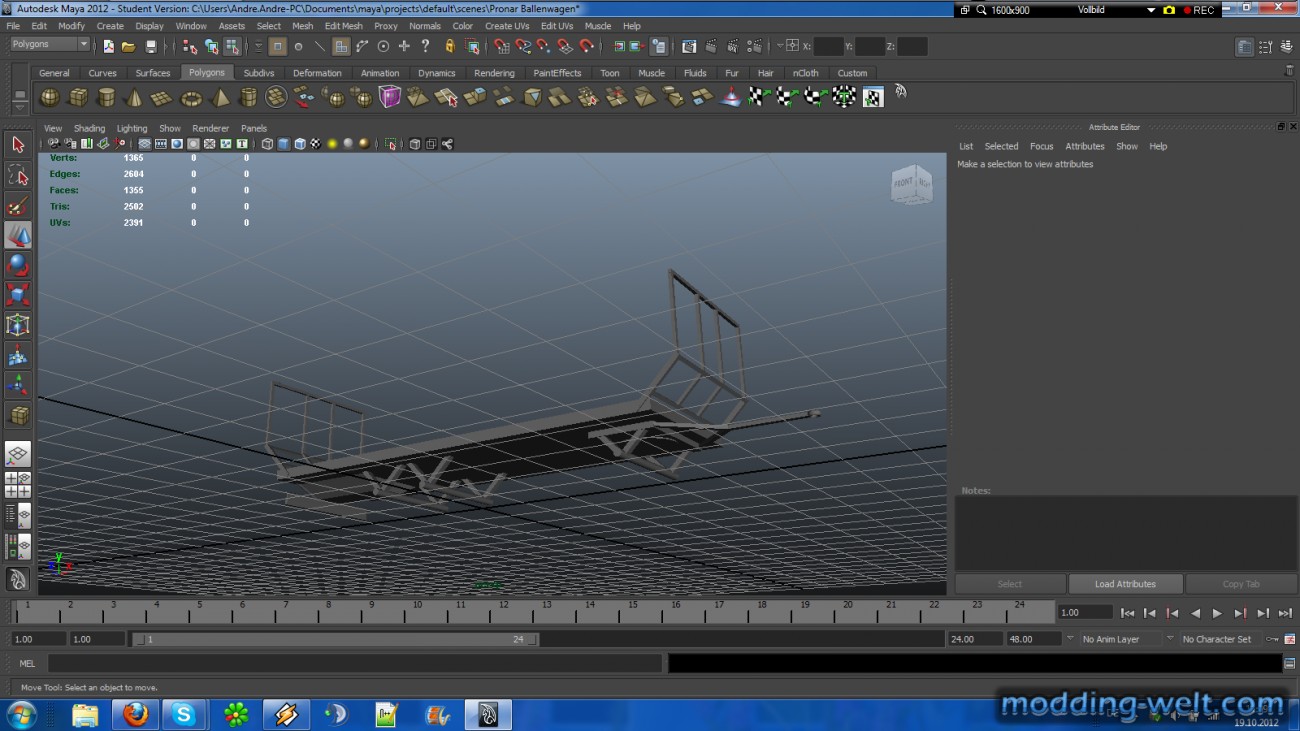Create a polygon cube from shelf

77,97
